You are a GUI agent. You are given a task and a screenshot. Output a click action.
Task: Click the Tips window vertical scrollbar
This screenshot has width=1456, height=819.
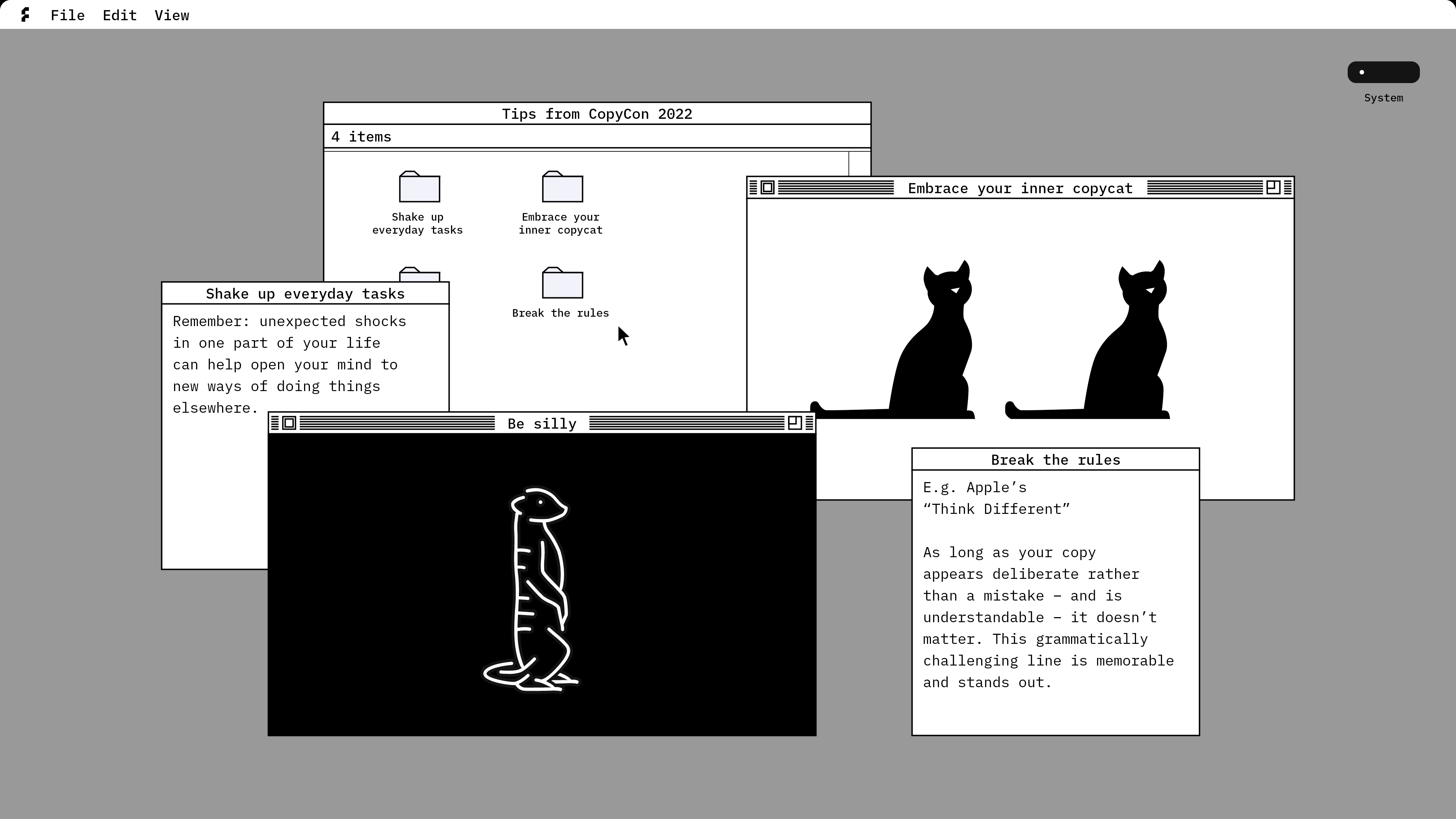point(859,164)
